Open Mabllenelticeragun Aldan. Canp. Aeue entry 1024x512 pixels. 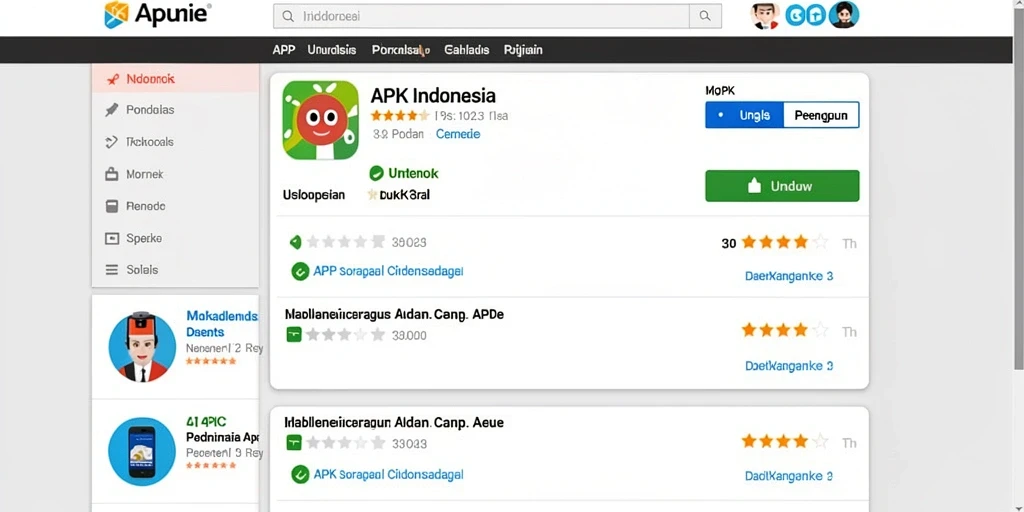[x=394, y=423]
